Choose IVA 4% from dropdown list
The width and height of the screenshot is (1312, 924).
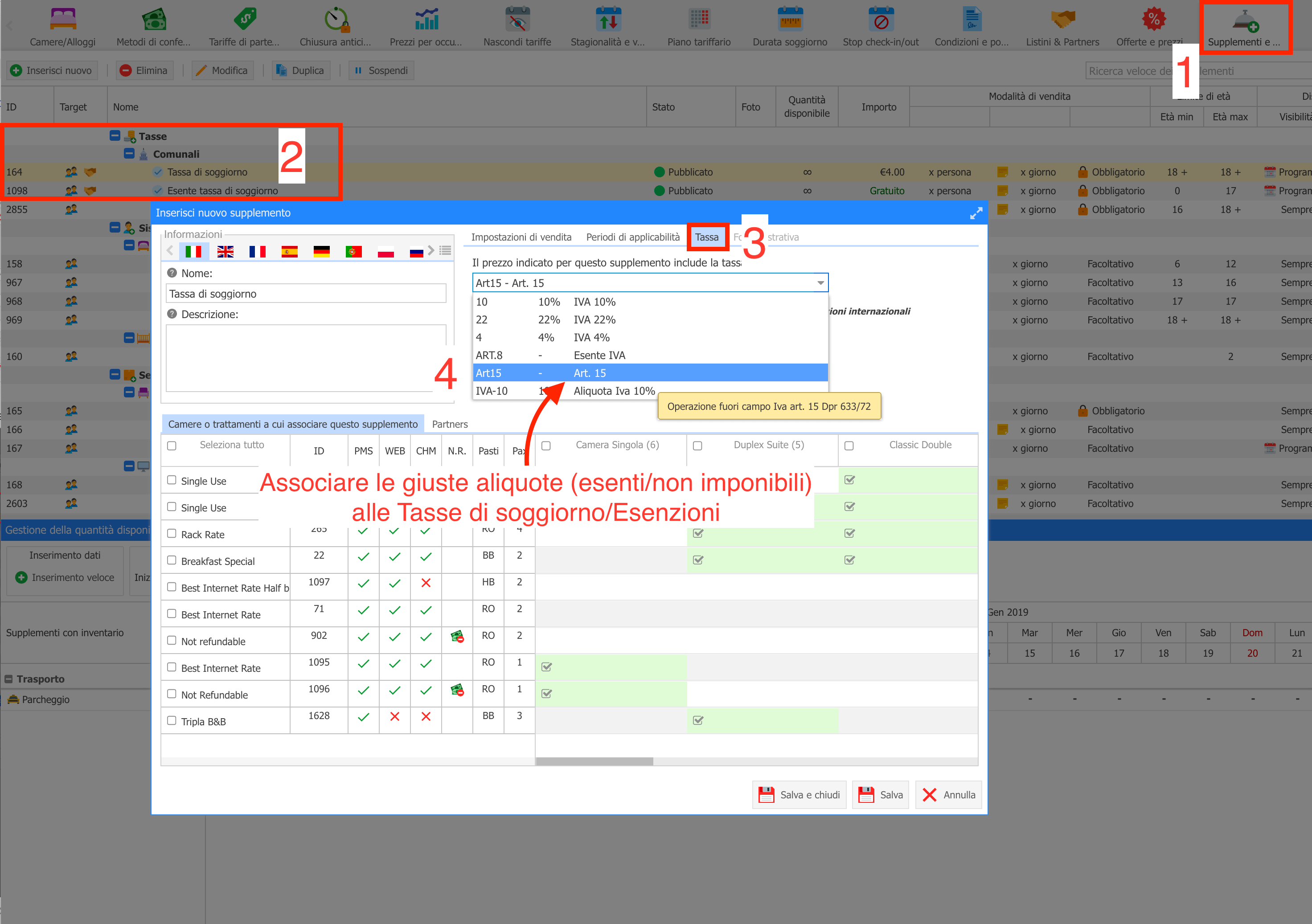tap(650, 337)
